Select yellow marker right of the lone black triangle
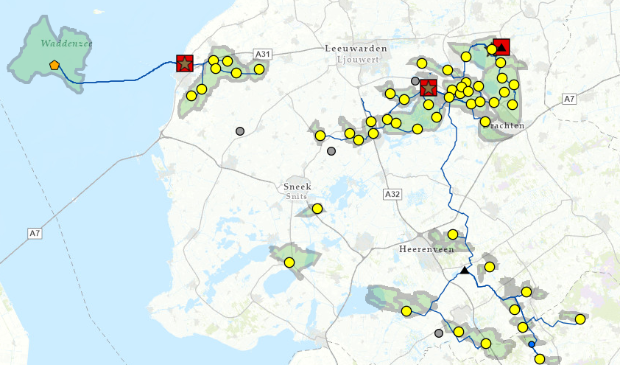This screenshot has width=620, height=365. pyautogui.click(x=490, y=267)
